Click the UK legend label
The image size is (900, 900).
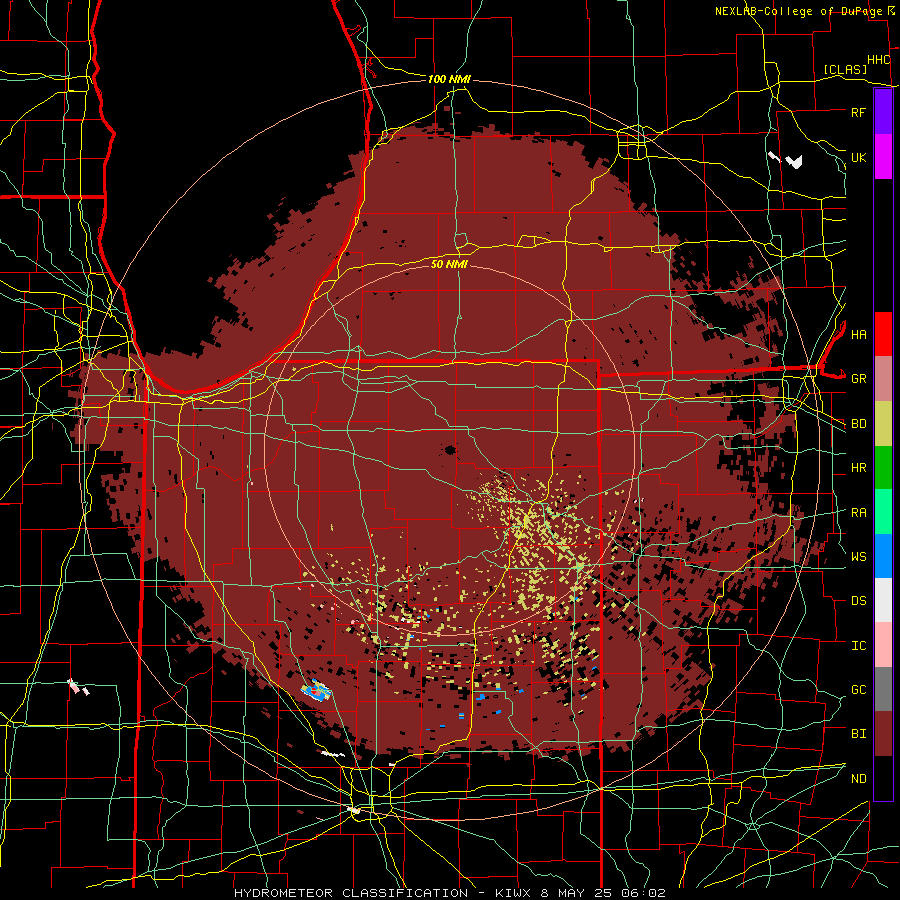point(858,157)
